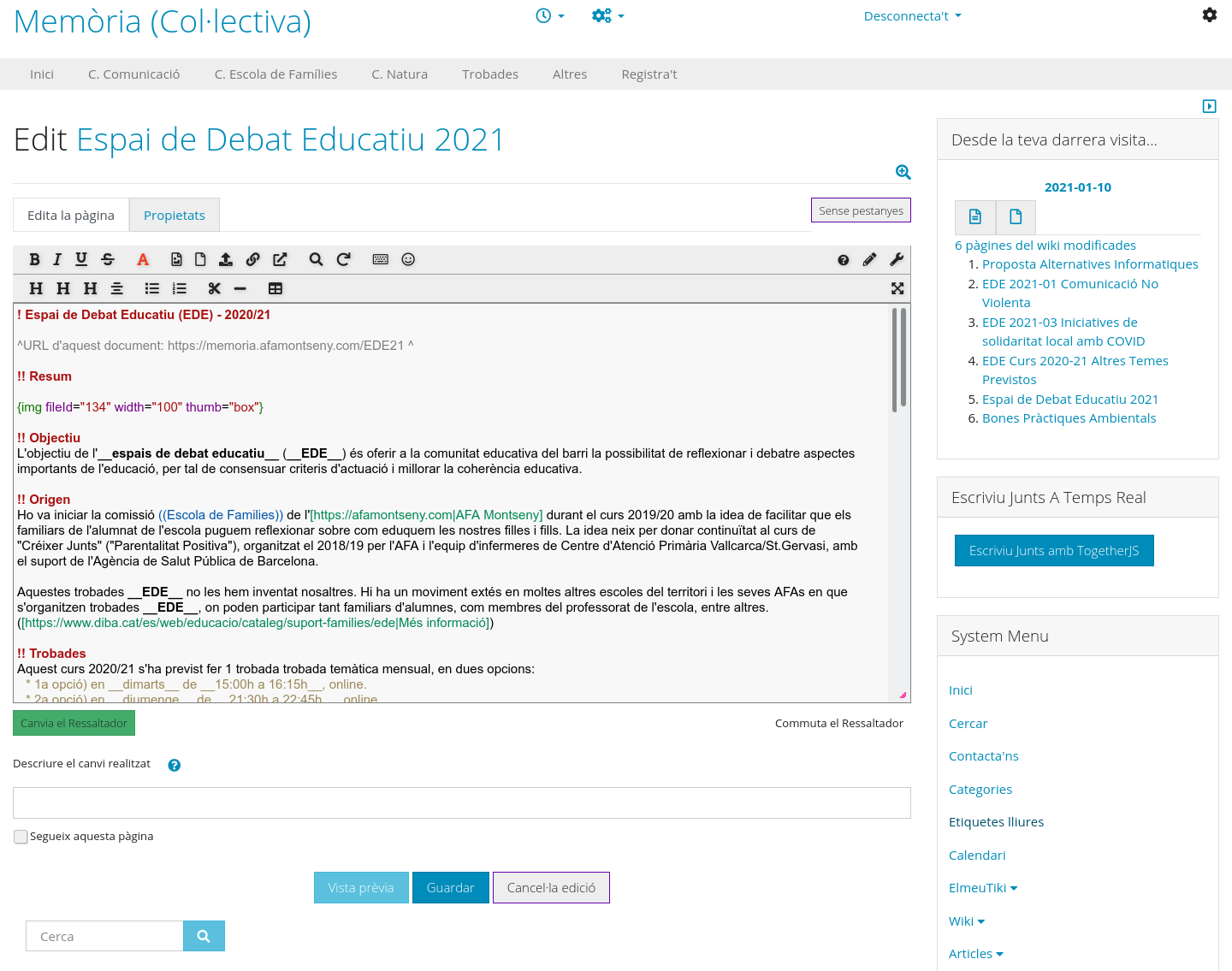Check the 'Segueix aquesta pàgina' checkbox
The height and width of the screenshot is (971, 1232).
pyautogui.click(x=21, y=837)
